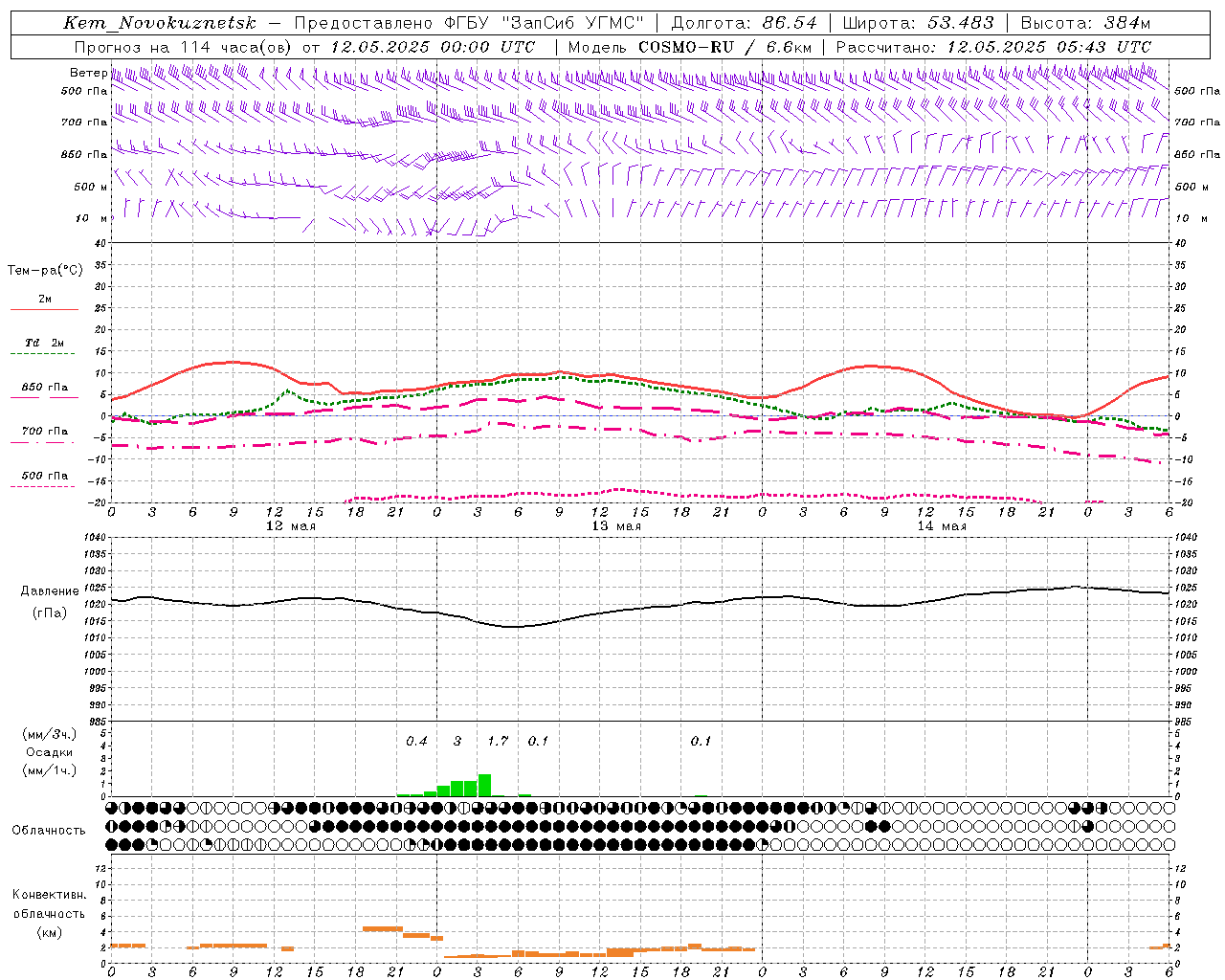
Task: Click the '0.4' precipitation amount value
Action: (416, 742)
